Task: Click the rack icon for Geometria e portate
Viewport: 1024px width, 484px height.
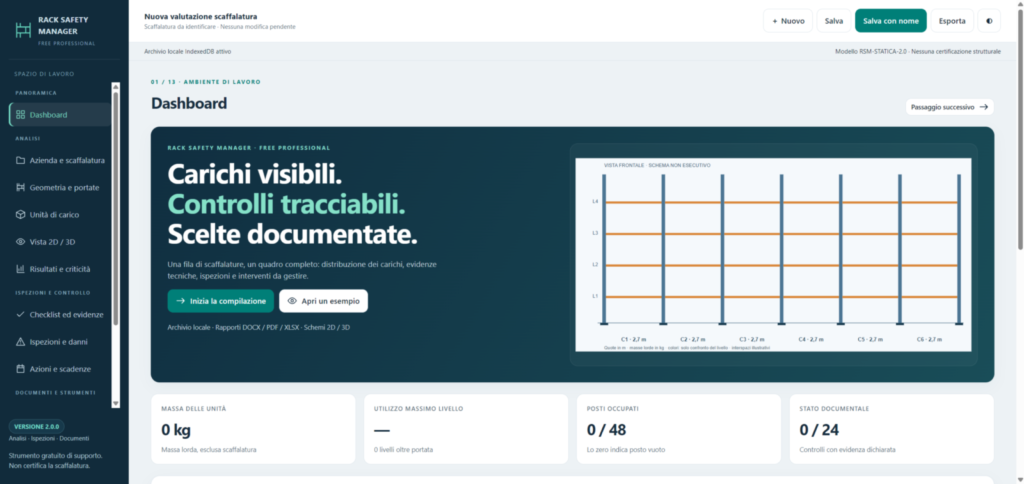Action: pos(20,187)
